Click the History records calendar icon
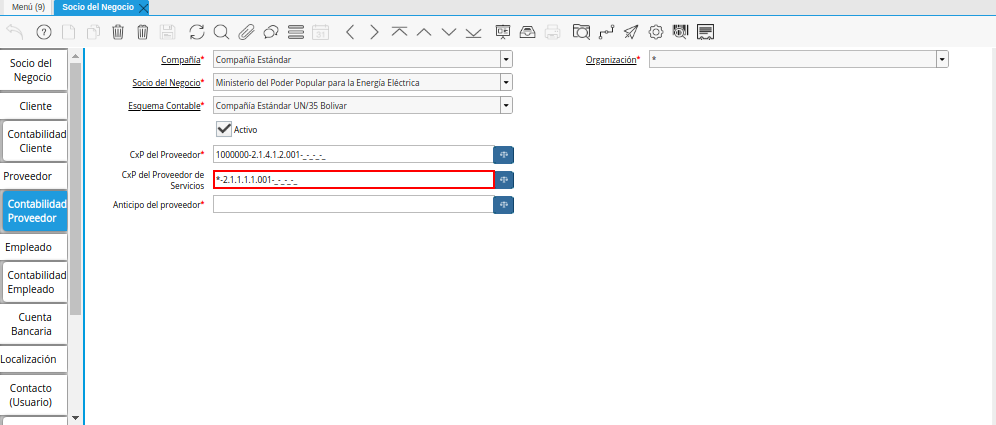Viewport: 996px width, 425px height. pyautogui.click(x=321, y=32)
